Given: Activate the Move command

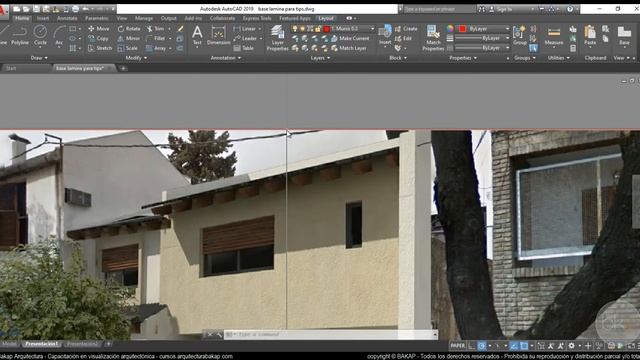Looking at the screenshot, I should pos(99,29).
